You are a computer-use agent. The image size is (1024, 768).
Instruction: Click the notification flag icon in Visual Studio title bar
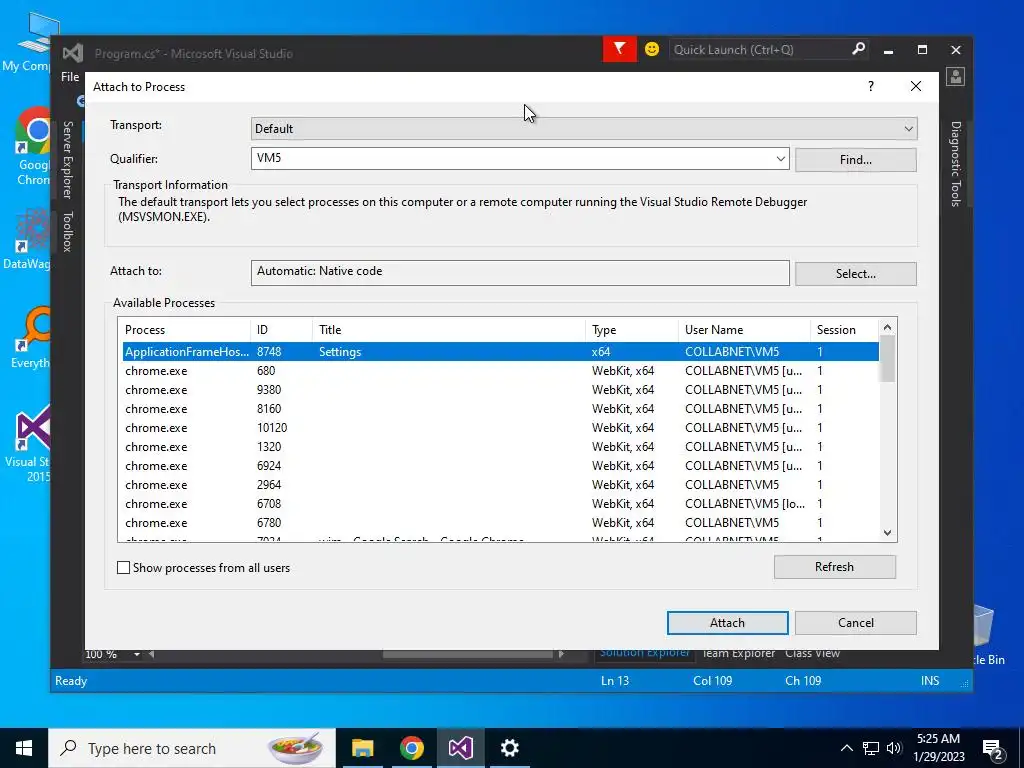click(x=619, y=50)
